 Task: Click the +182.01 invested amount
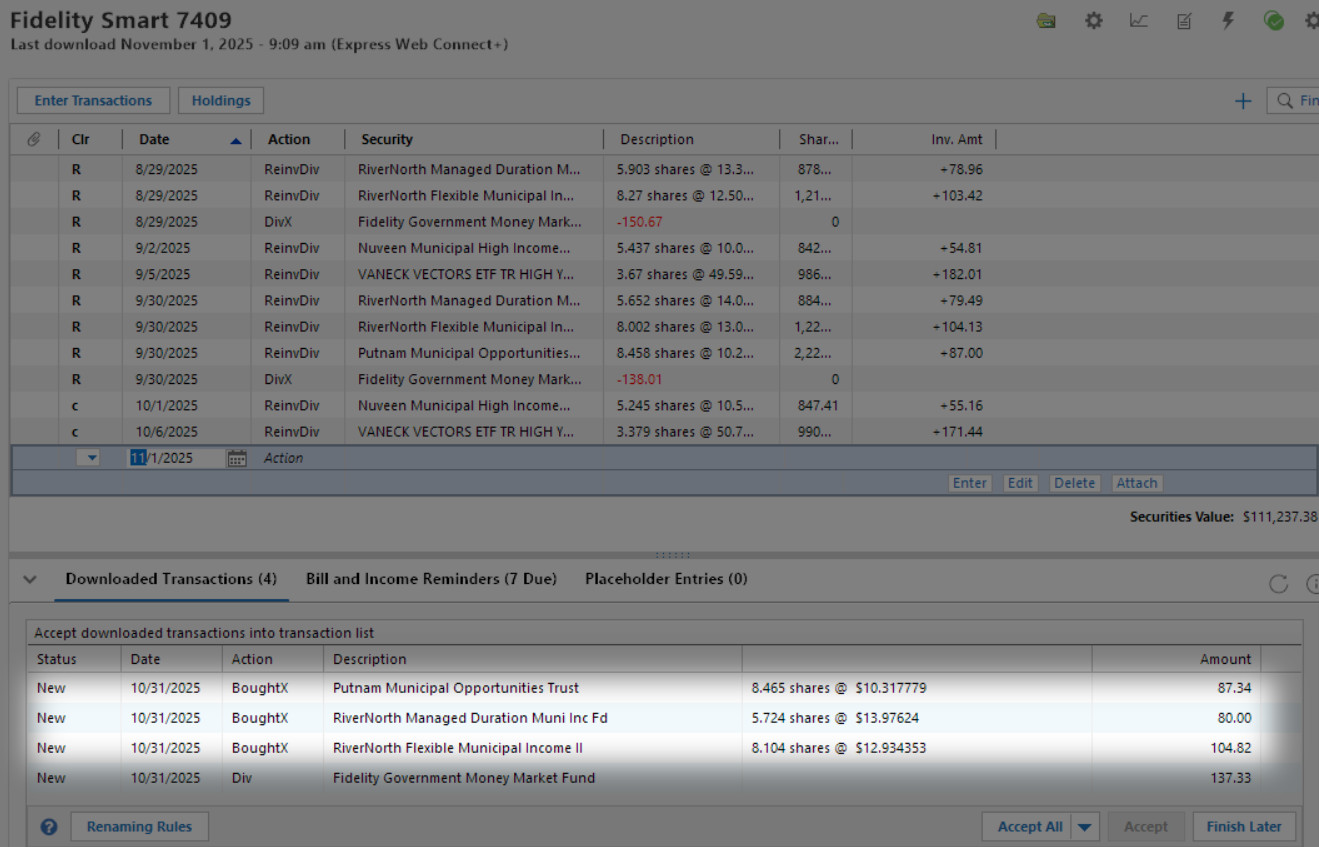click(957, 274)
